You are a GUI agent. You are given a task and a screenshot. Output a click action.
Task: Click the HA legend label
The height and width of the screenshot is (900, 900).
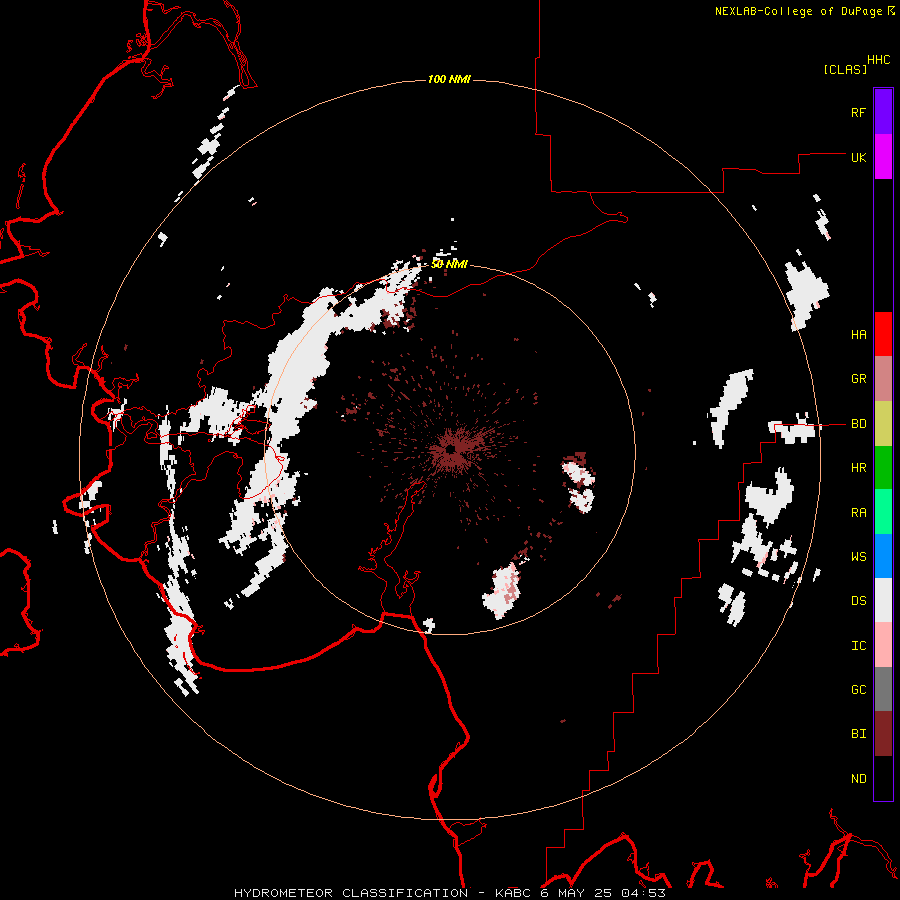click(858, 334)
